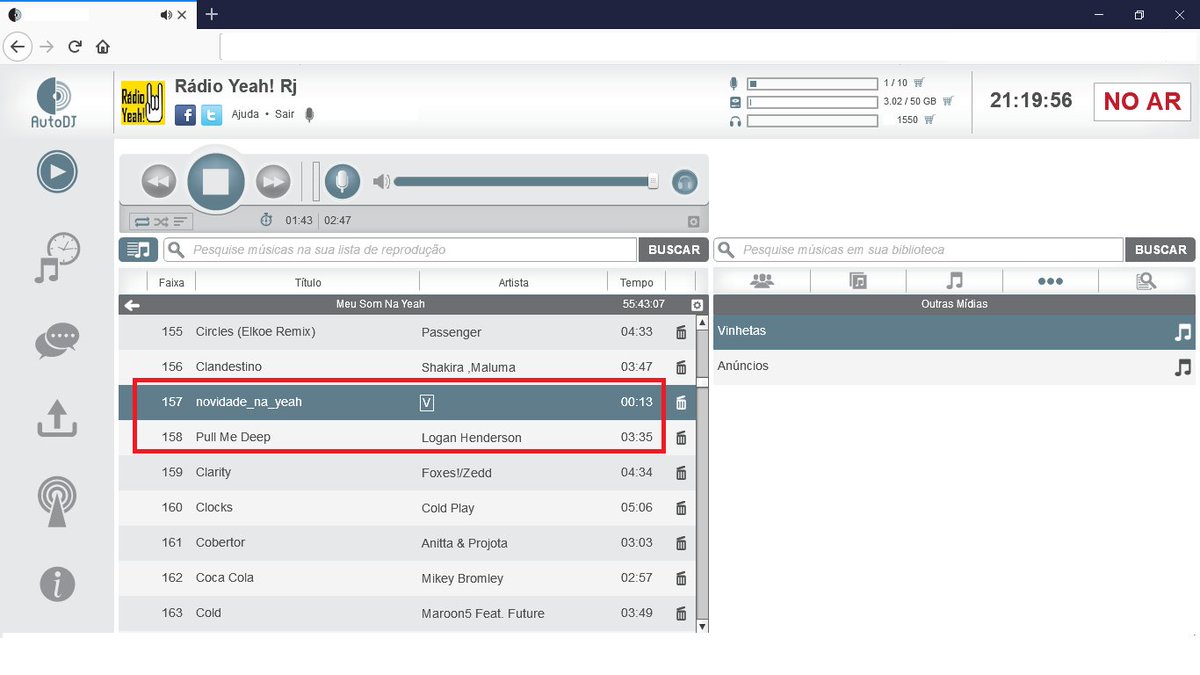
Task: Sort by the Artista column header
Action: [x=514, y=283]
